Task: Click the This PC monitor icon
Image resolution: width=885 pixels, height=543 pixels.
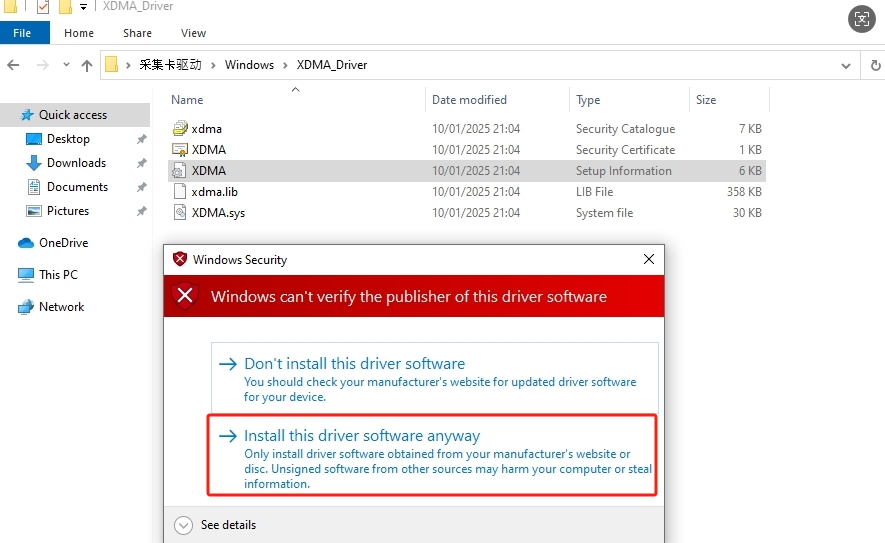Action: 26,275
